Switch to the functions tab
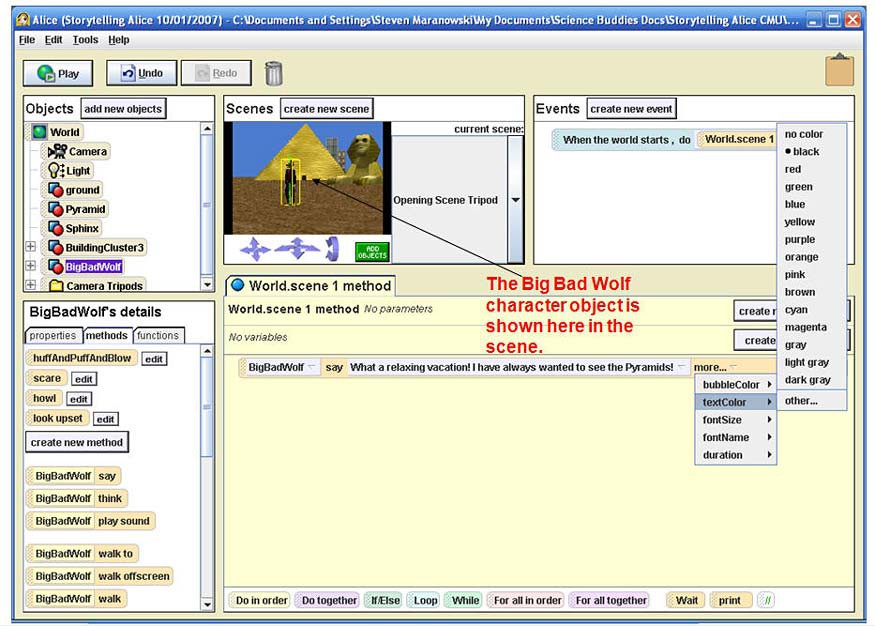This screenshot has width=875, height=626. pos(158,335)
